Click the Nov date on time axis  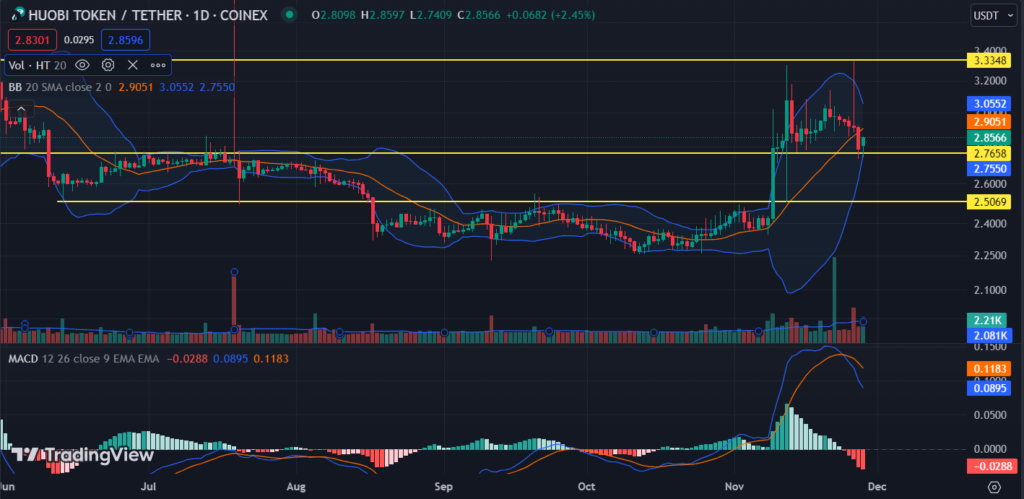(734, 487)
